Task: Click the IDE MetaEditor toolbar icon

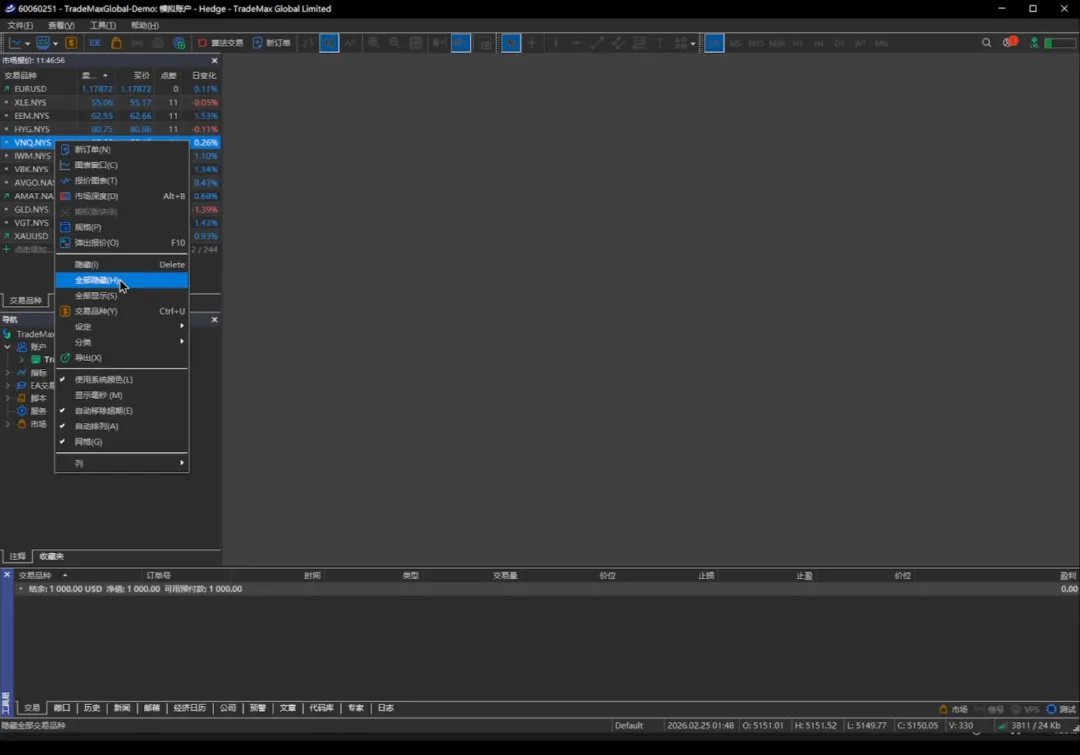Action: click(x=95, y=43)
